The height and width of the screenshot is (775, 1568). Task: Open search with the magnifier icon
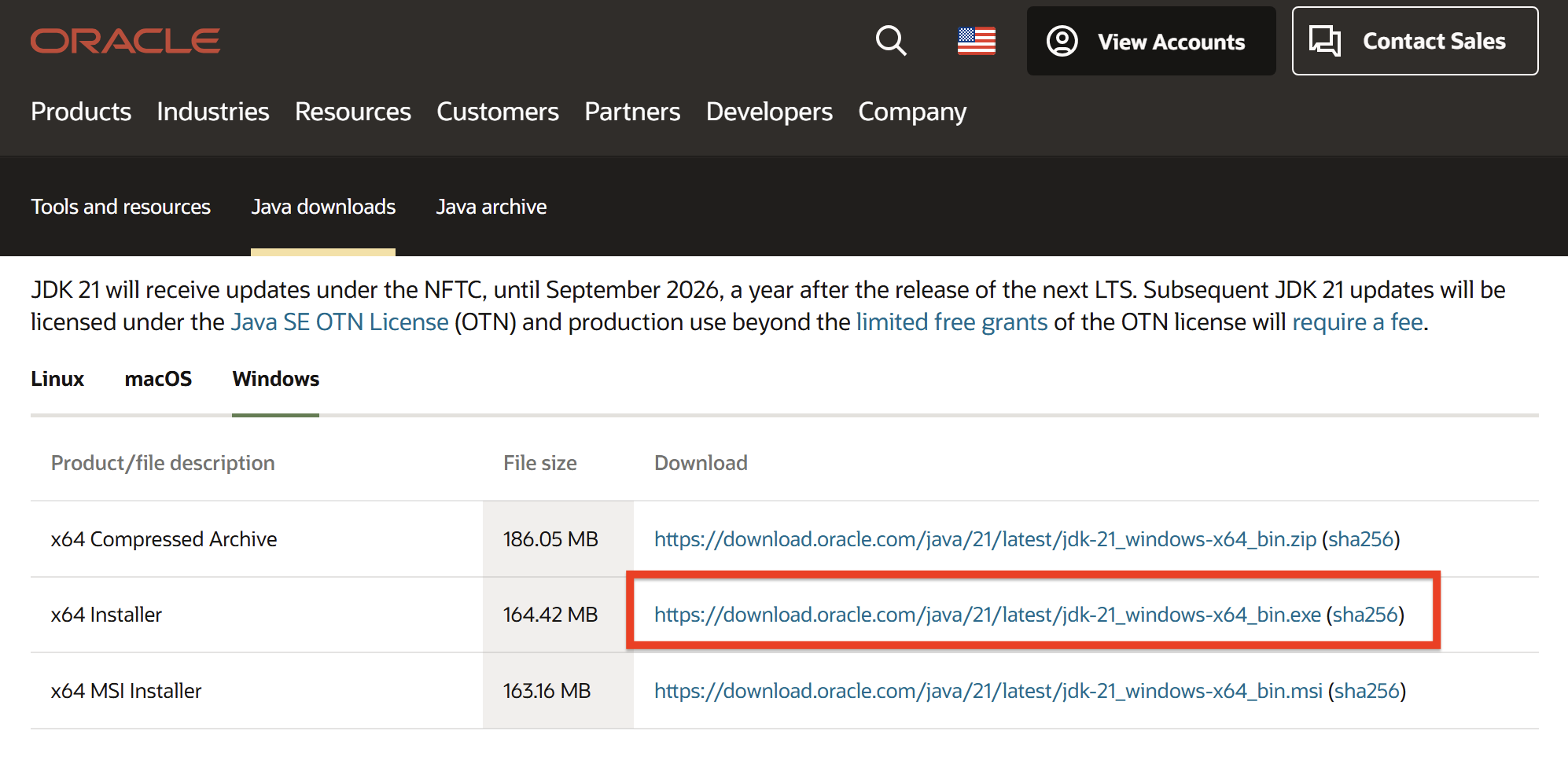point(891,41)
